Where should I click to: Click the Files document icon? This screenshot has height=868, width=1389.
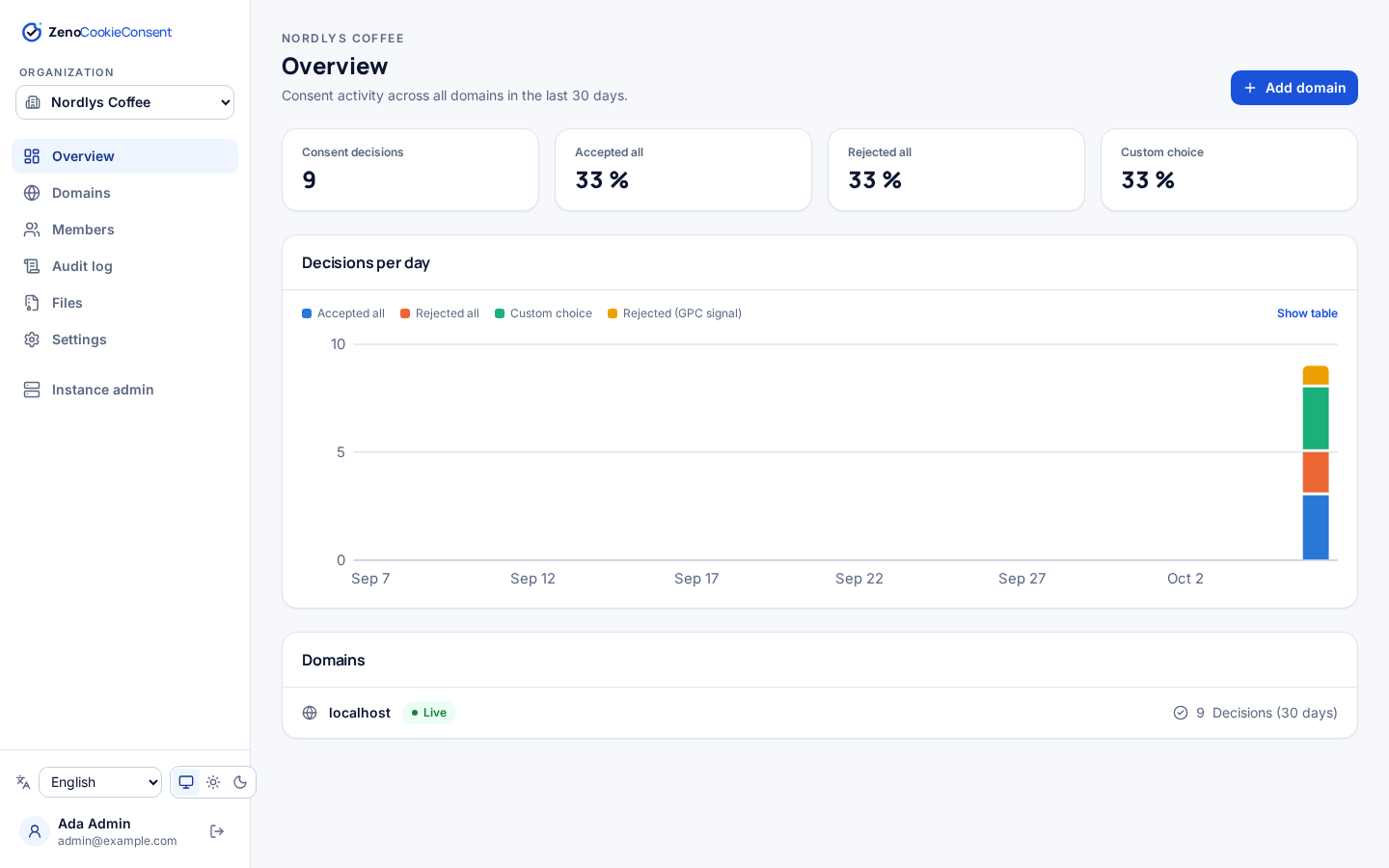pos(32,303)
